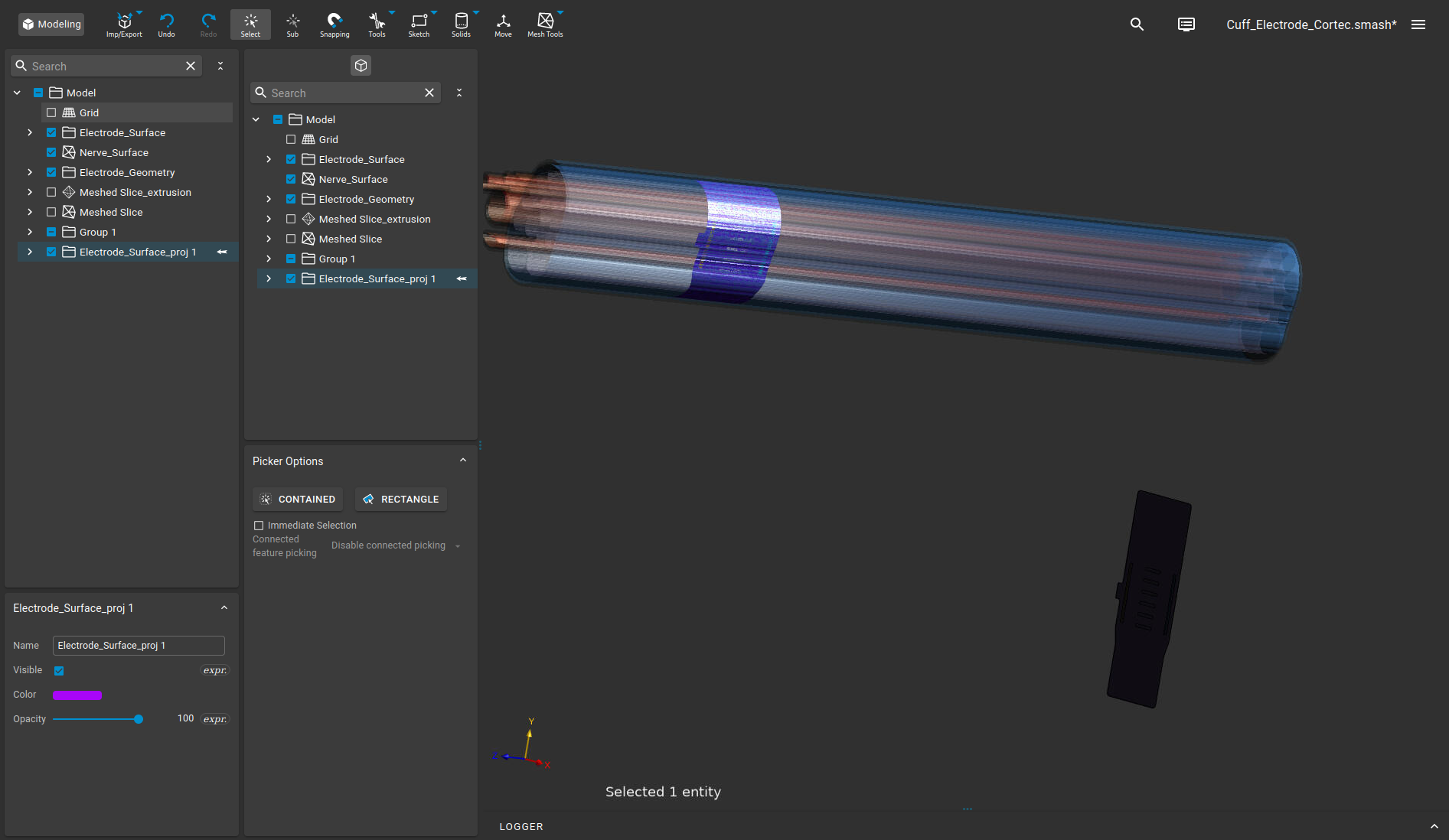Viewport: 1449px width, 840px height.
Task: Click the opacity value 100
Action: 185,718
